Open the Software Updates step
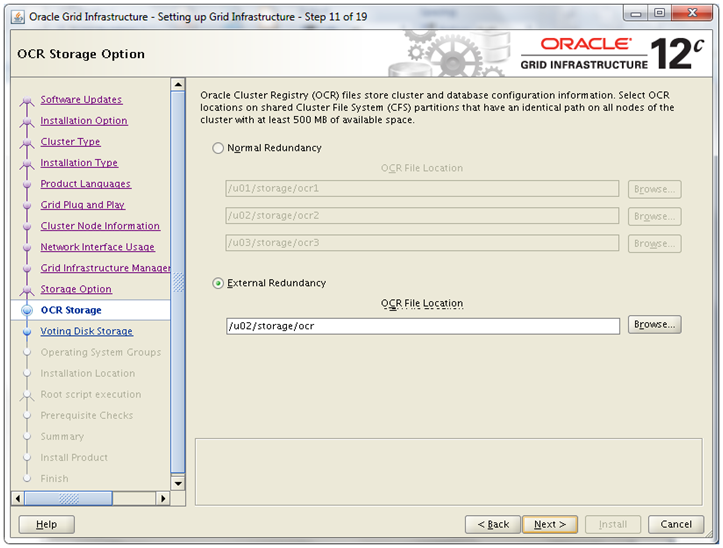The height and width of the screenshot is (548, 723). click(x=81, y=100)
